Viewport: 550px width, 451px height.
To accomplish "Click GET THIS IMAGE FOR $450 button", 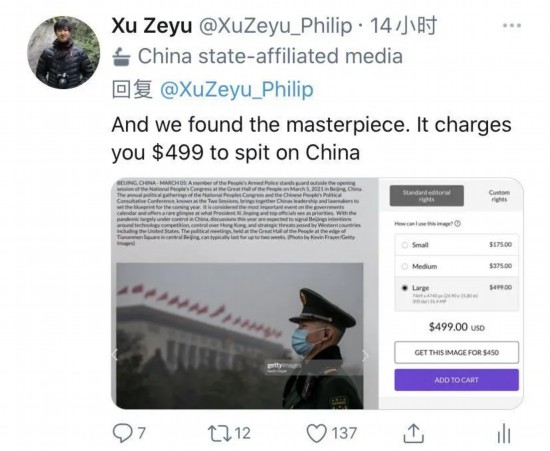I will click(456, 352).
